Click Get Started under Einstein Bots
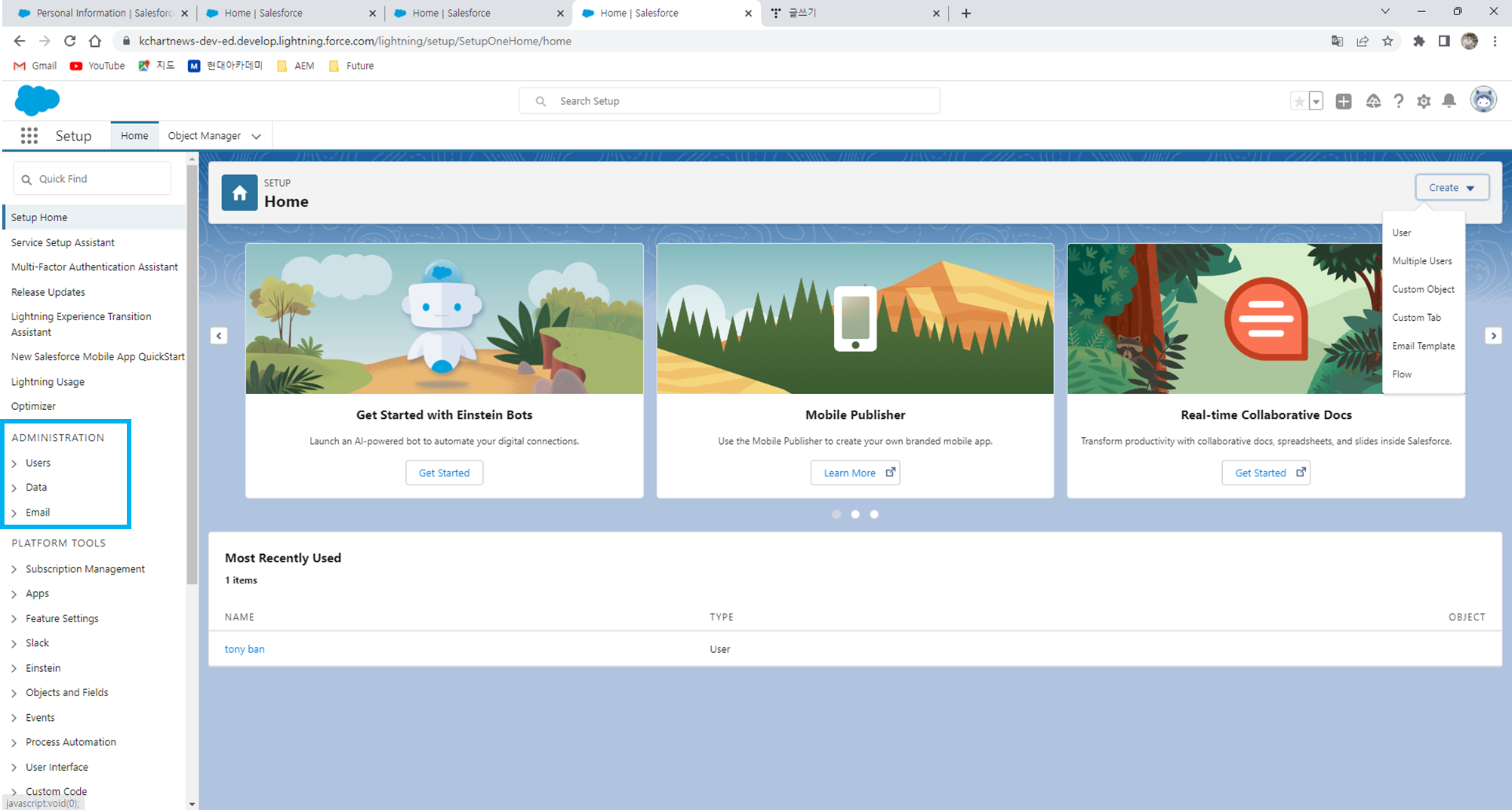 [x=444, y=473]
